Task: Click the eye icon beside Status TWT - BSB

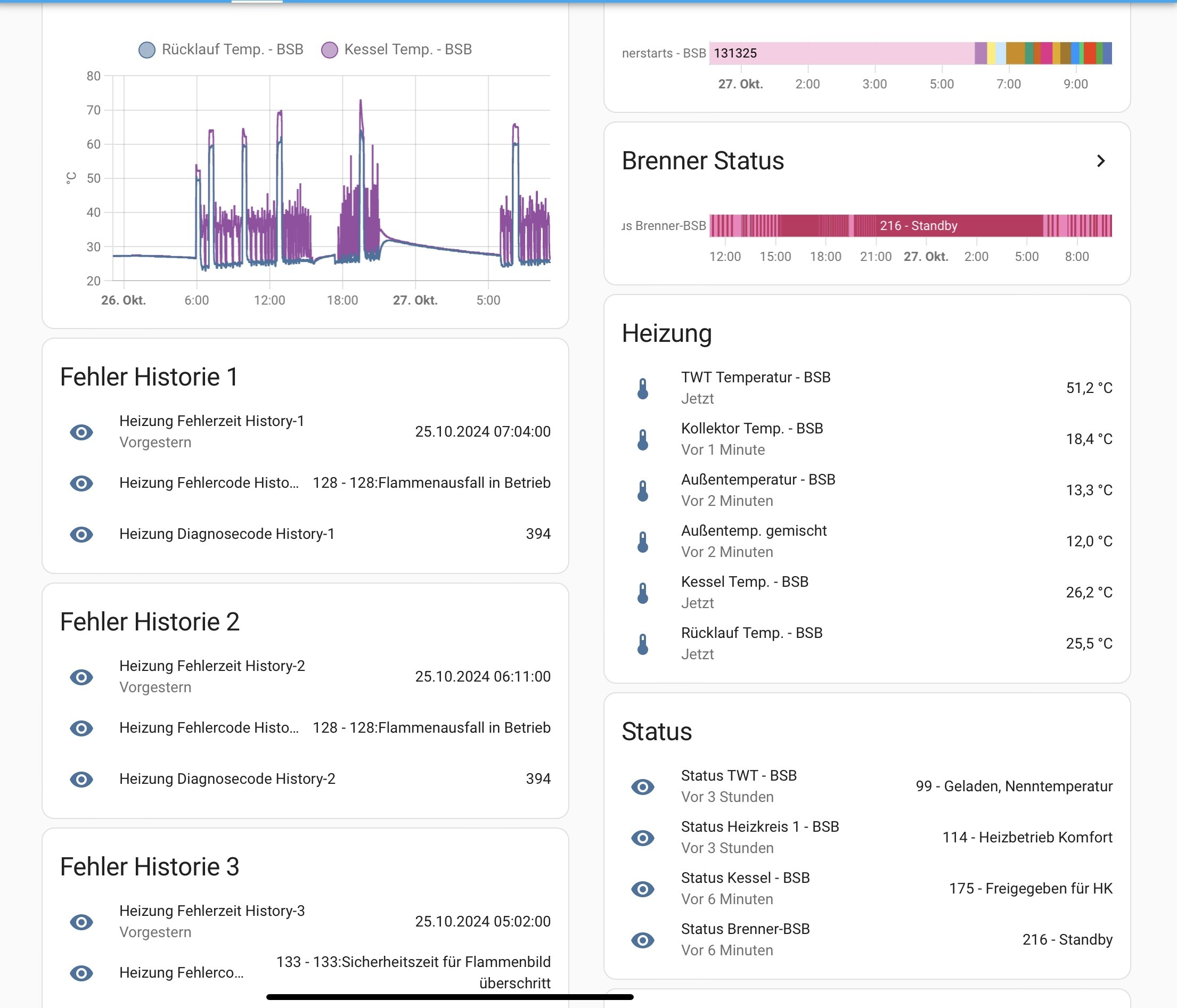Action: 642,786
